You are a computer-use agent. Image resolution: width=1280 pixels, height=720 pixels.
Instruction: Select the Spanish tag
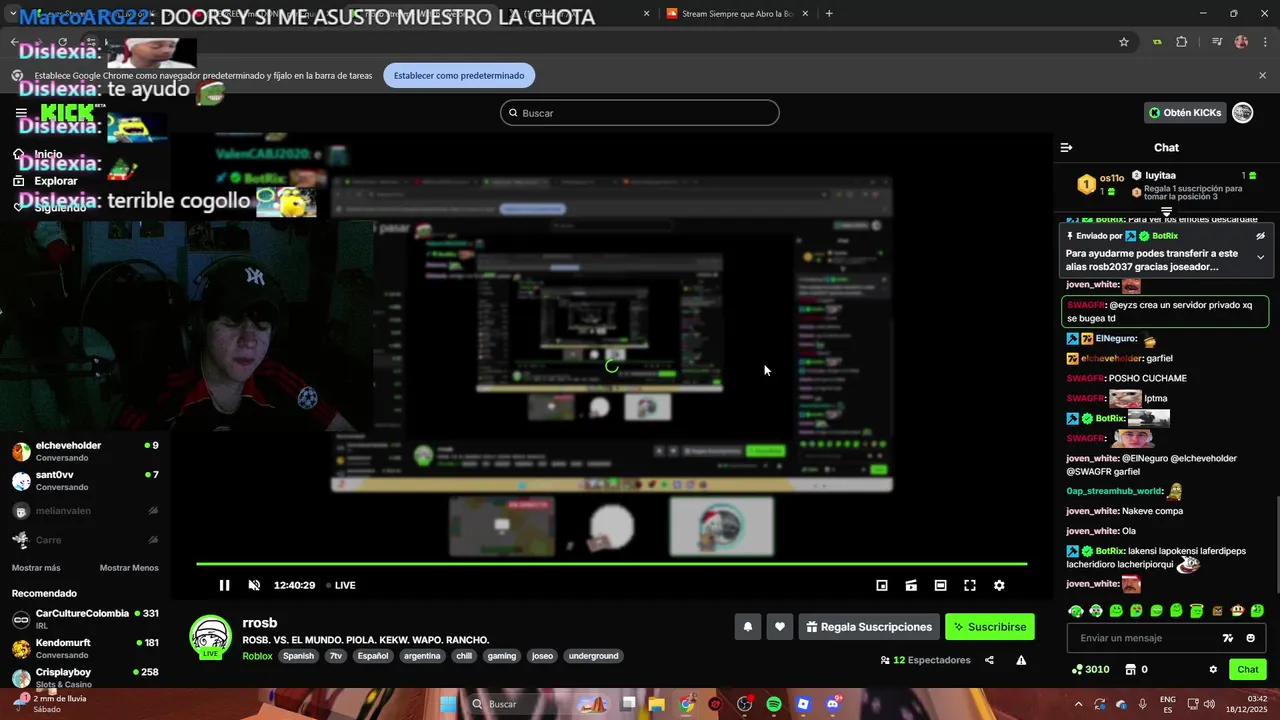pos(298,656)
